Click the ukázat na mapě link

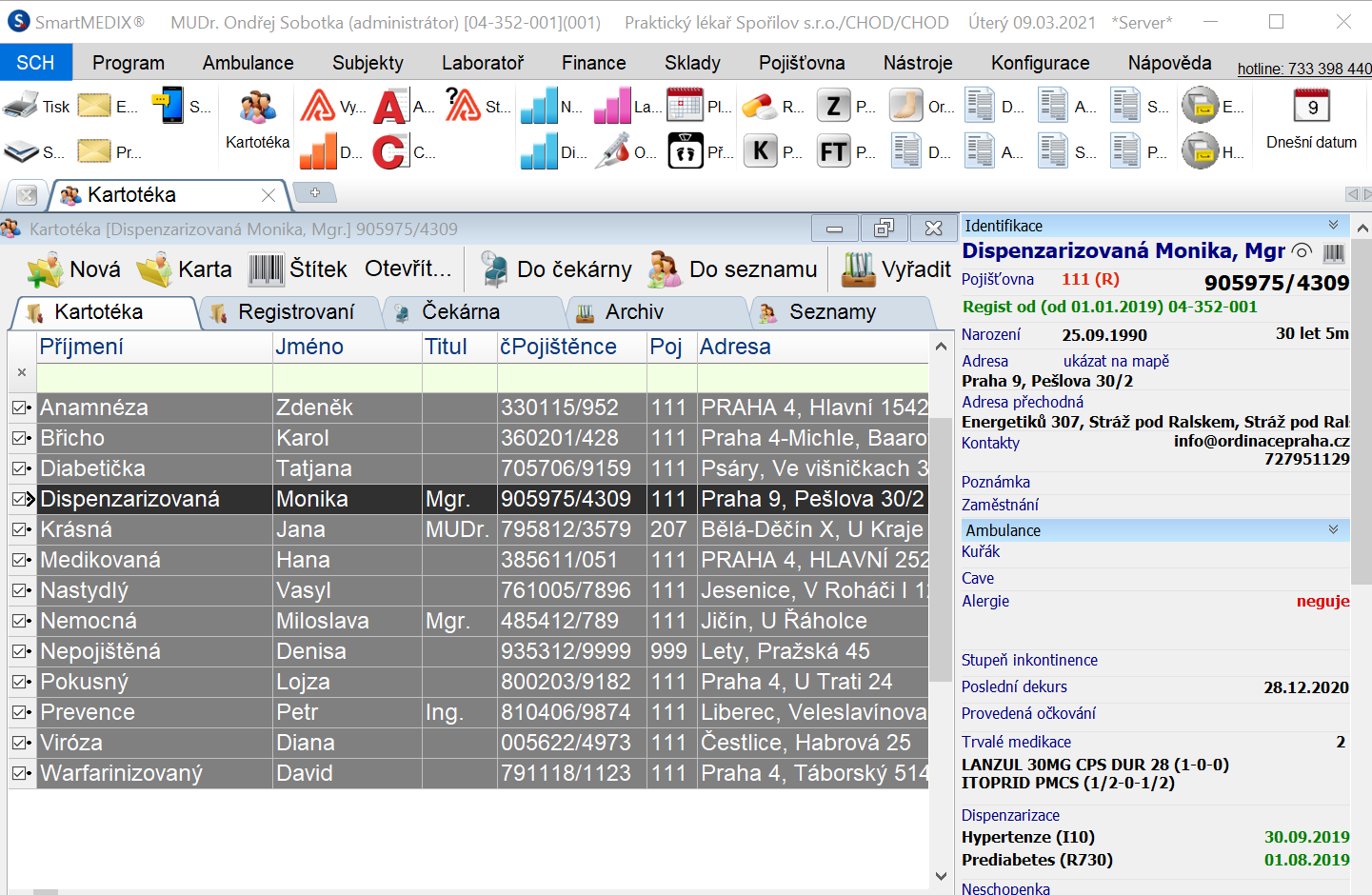pos(1116,362)
